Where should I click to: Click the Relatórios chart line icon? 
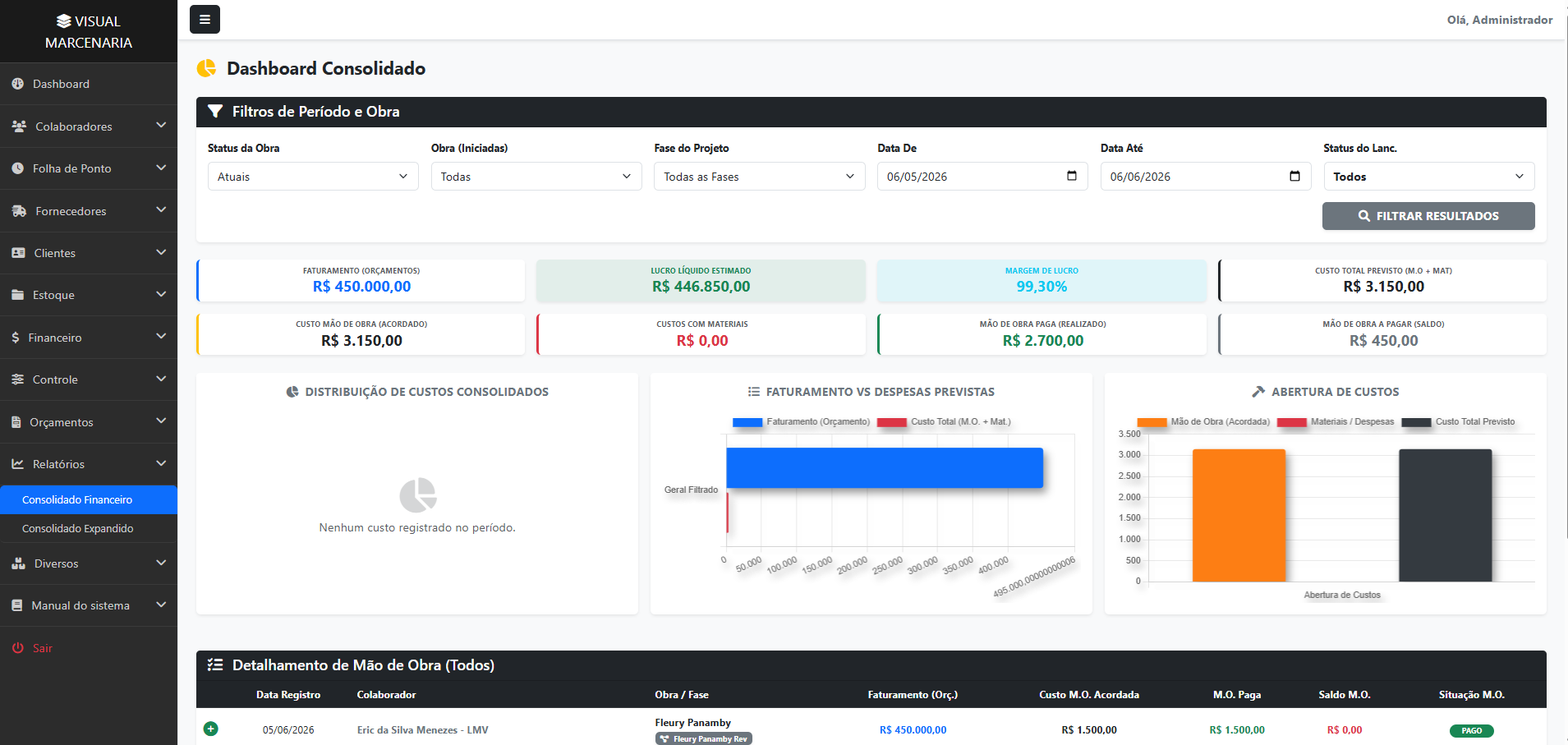point(18,464)
